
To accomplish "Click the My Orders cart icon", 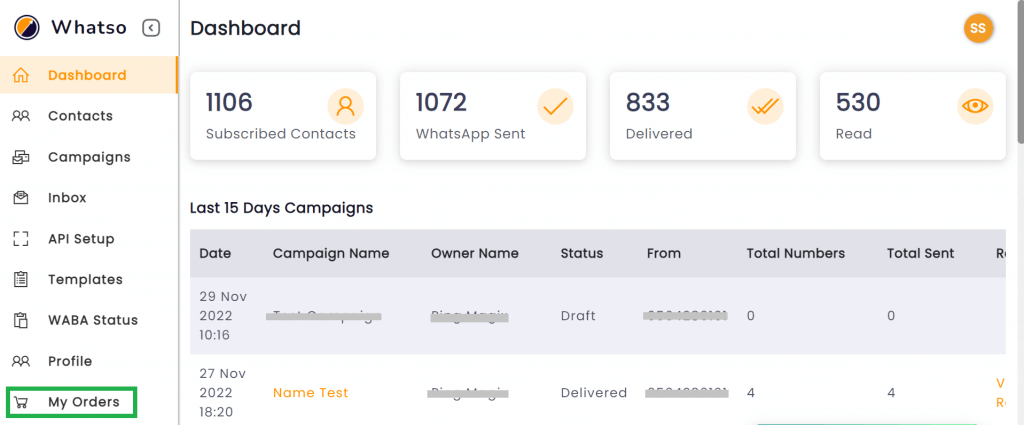I will point(21,402).
